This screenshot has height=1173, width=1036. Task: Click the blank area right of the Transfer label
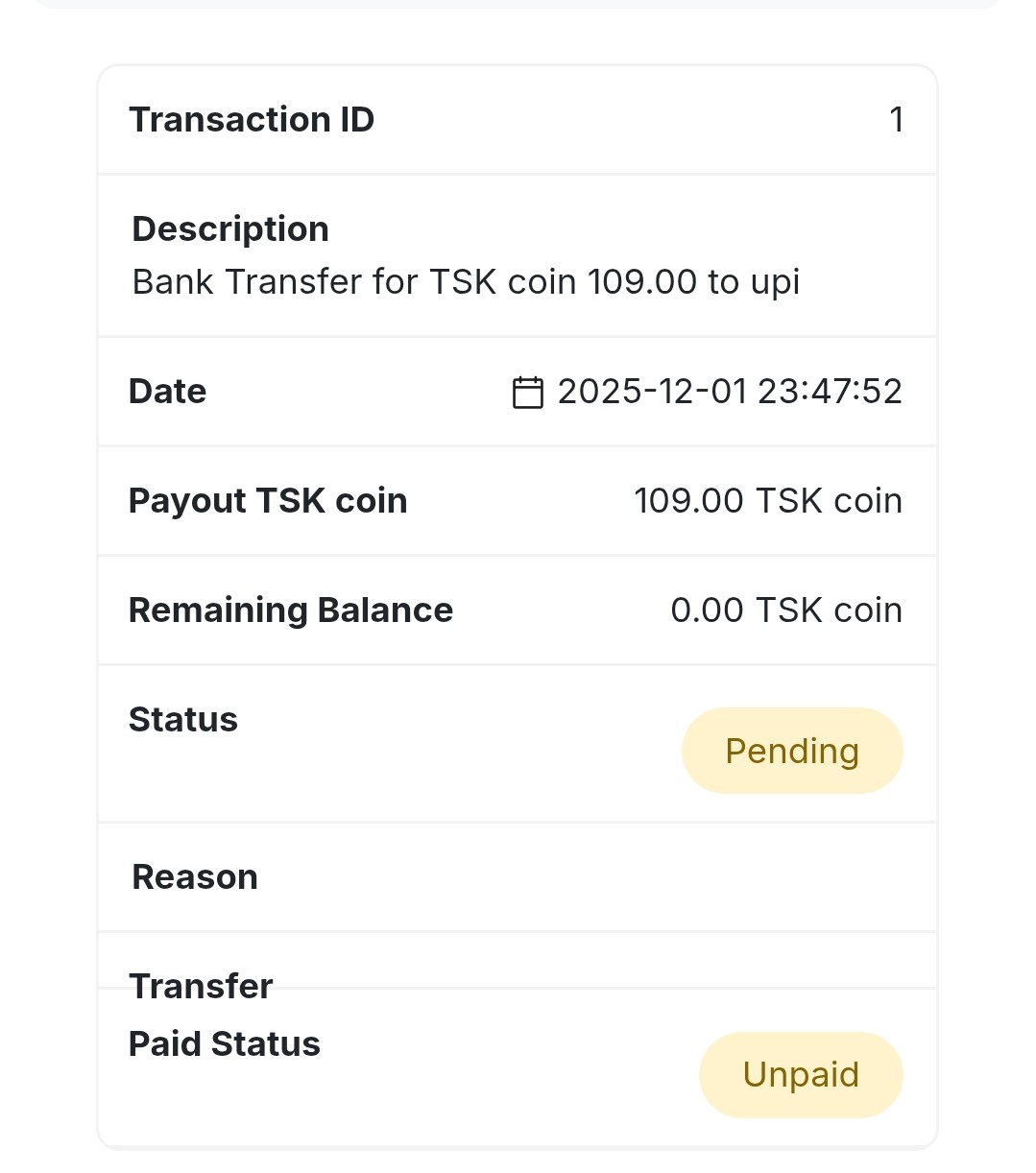624,964
